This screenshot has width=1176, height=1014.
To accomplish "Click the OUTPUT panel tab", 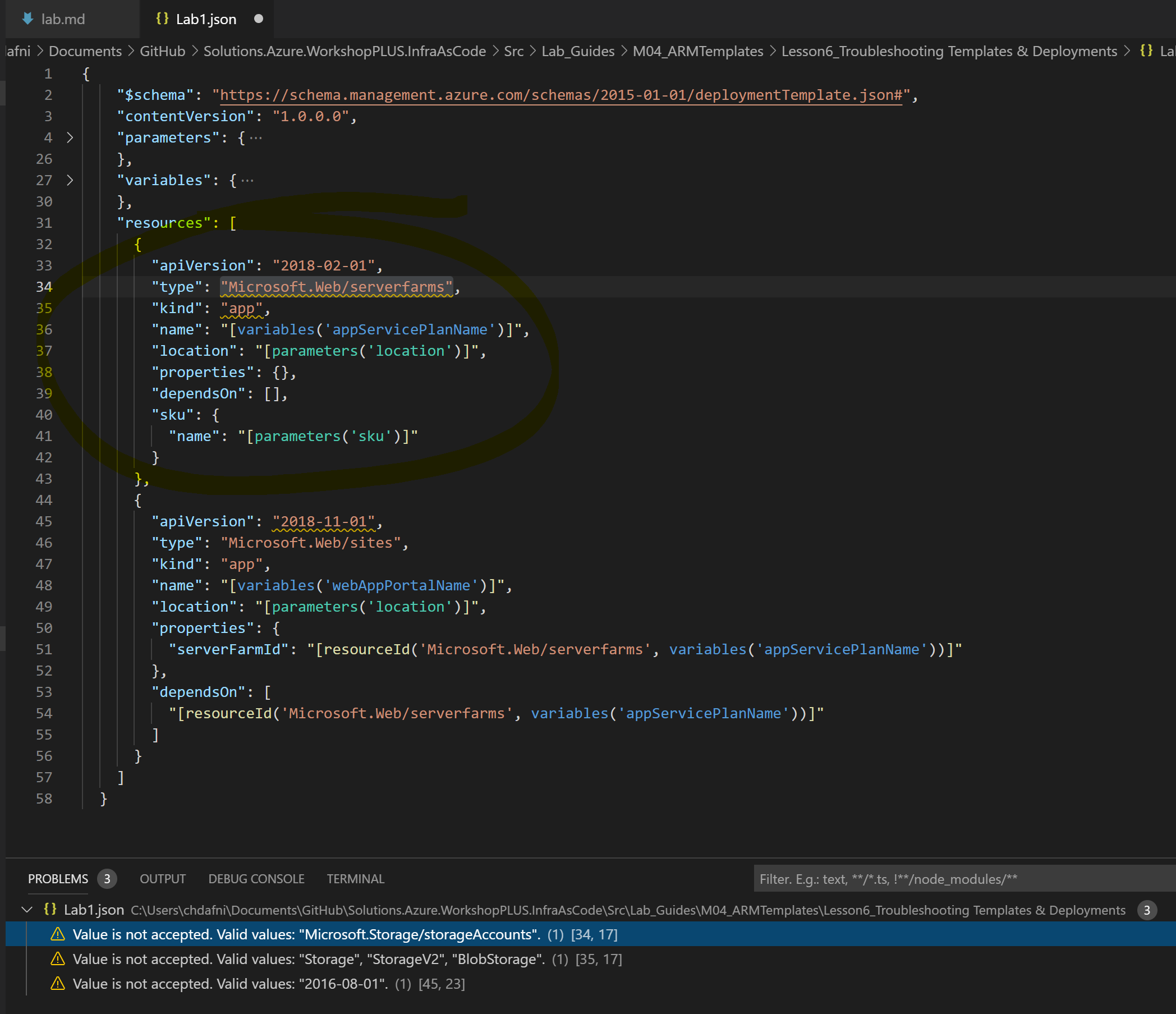I will click(x=162, y=878).
